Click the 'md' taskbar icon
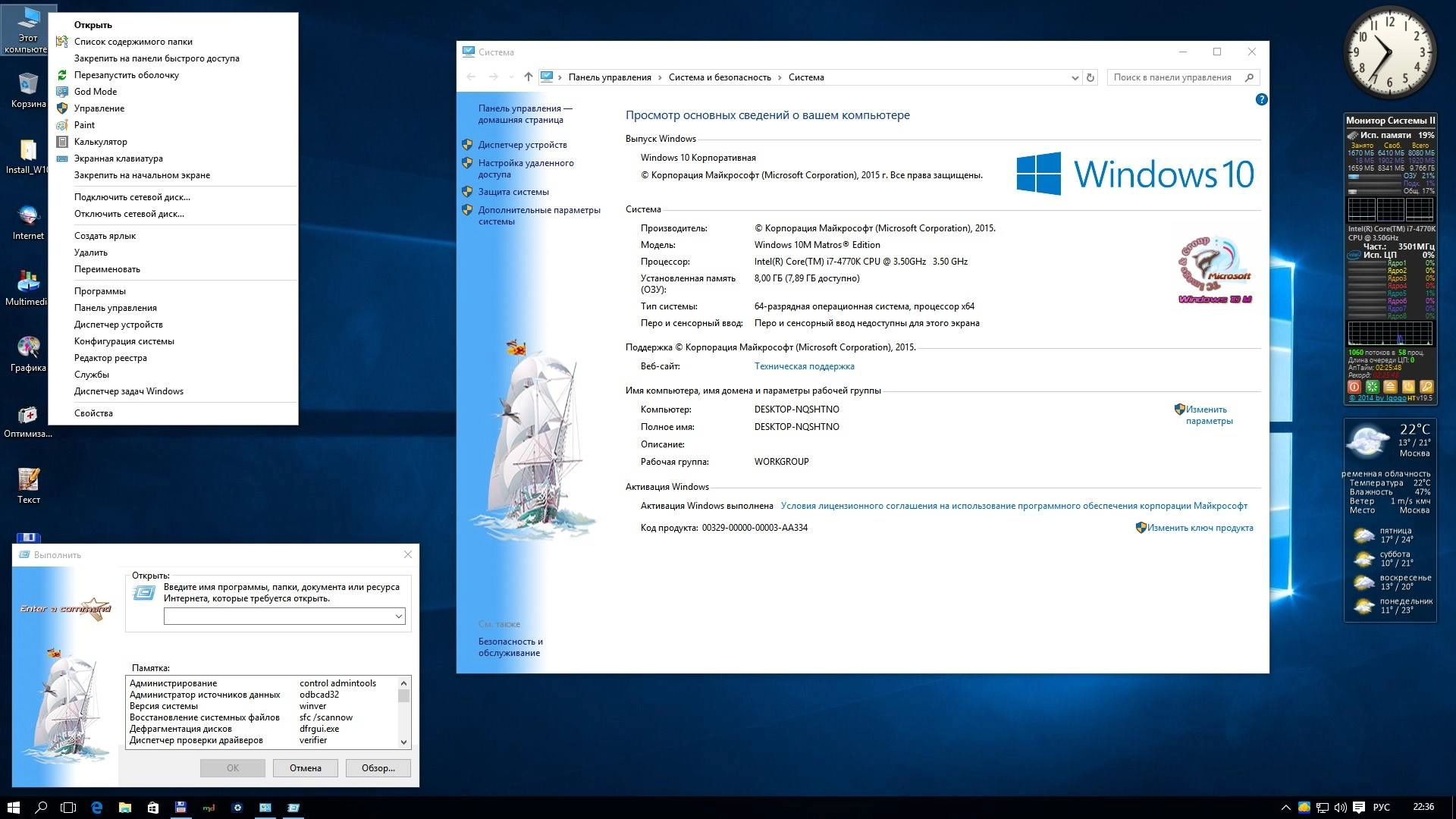This screenshot has height=819, width=1456. (x=209, y=808)
